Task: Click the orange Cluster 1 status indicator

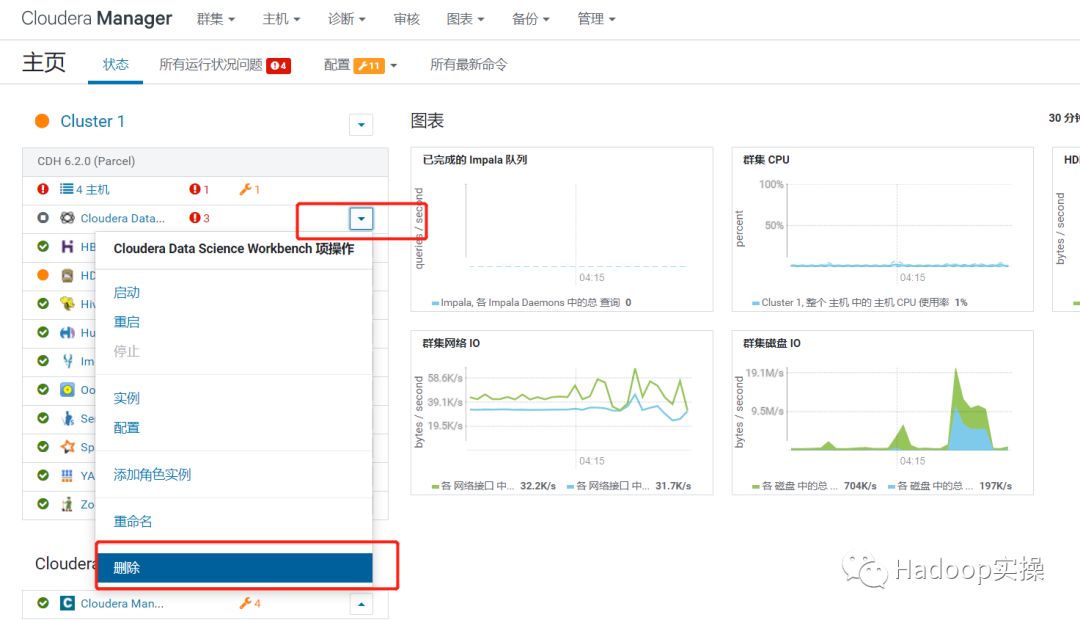Action: coord(42,121)
